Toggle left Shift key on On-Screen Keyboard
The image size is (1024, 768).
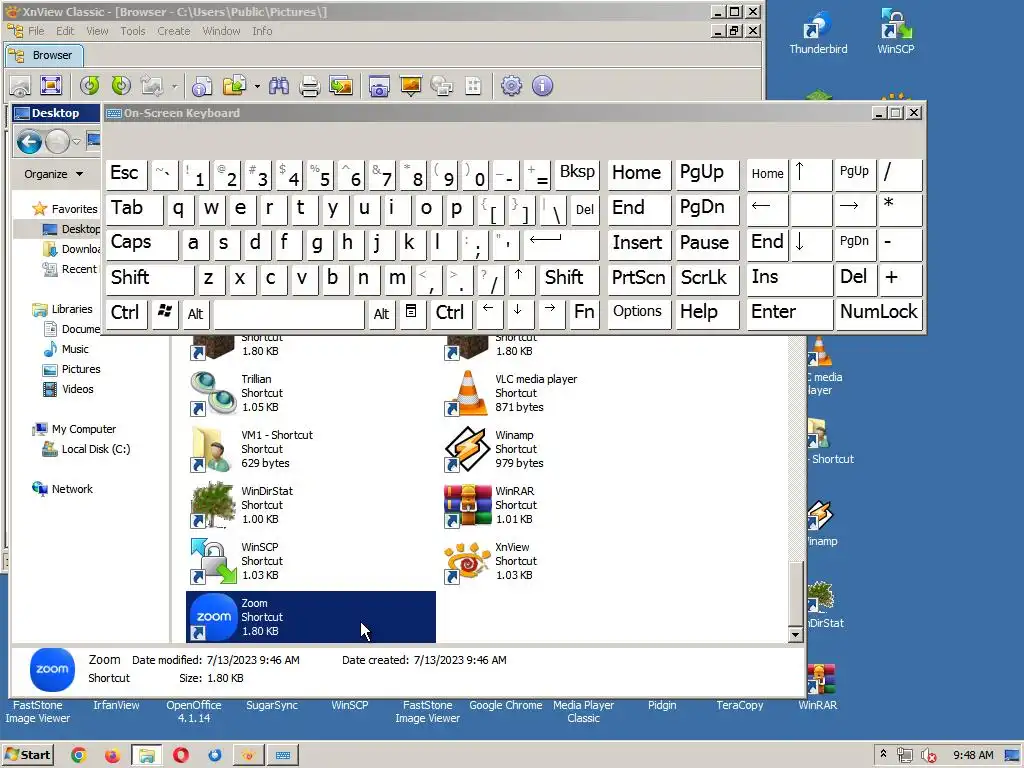coord(150,278)
